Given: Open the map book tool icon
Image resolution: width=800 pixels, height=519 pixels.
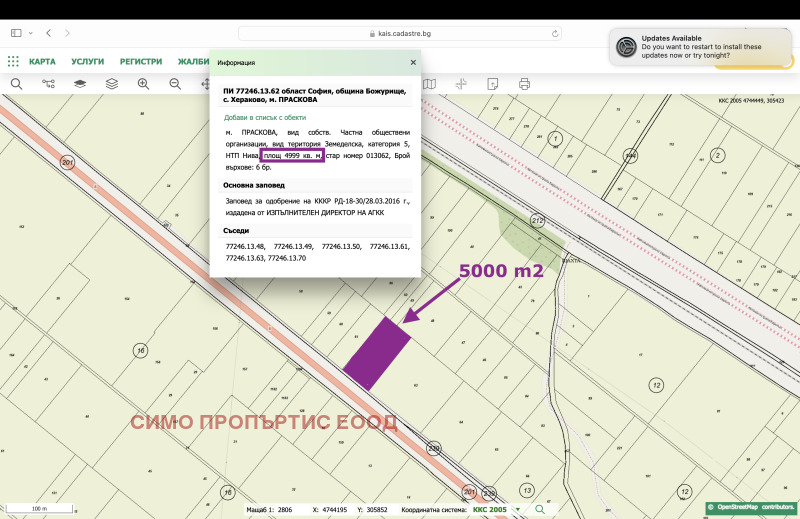Looking at the screenshot, I should pyautogui.click(x=429, y=84).
